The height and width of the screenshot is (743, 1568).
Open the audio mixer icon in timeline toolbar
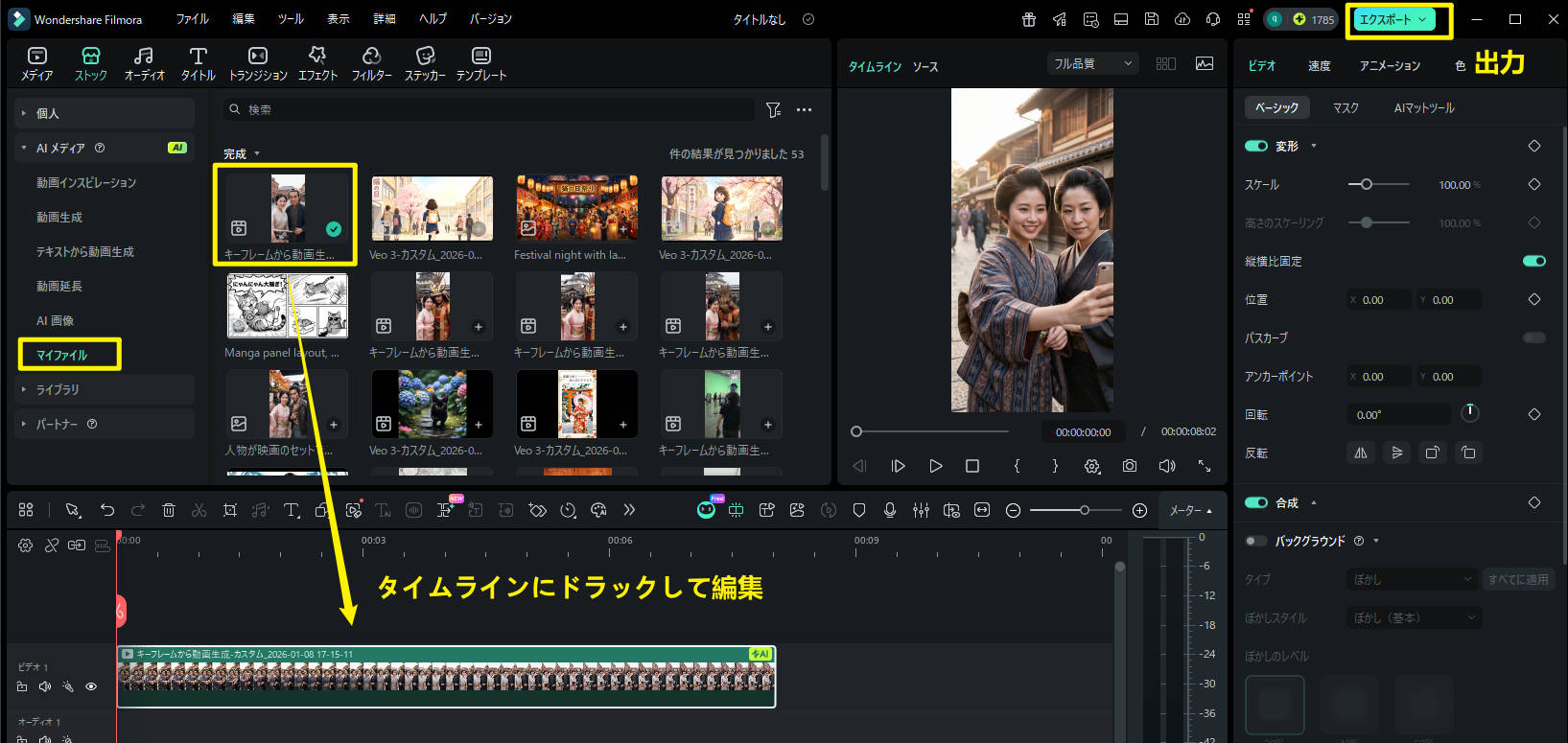(921, 510)
